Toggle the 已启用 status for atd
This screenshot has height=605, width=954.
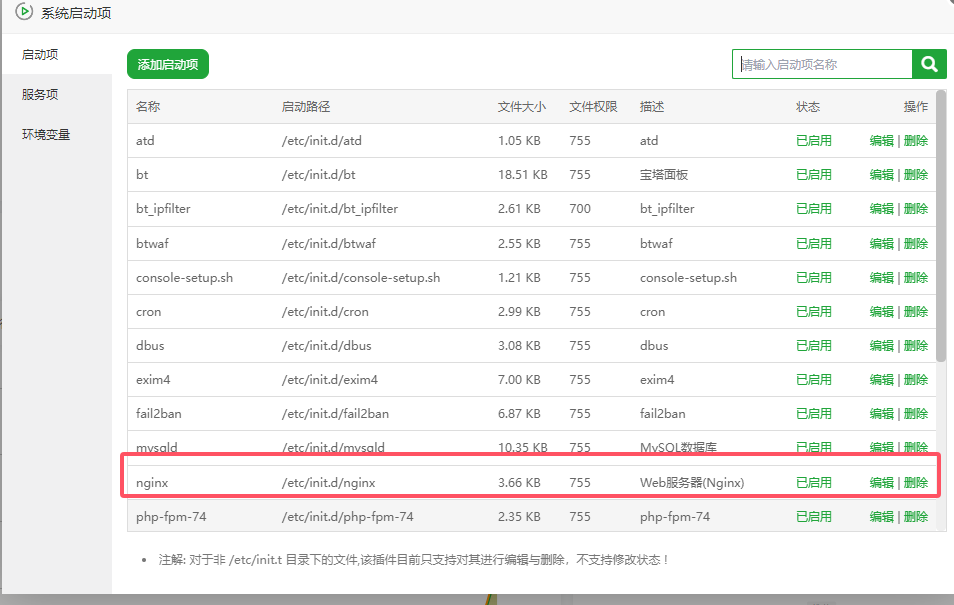tap(813, 141)
